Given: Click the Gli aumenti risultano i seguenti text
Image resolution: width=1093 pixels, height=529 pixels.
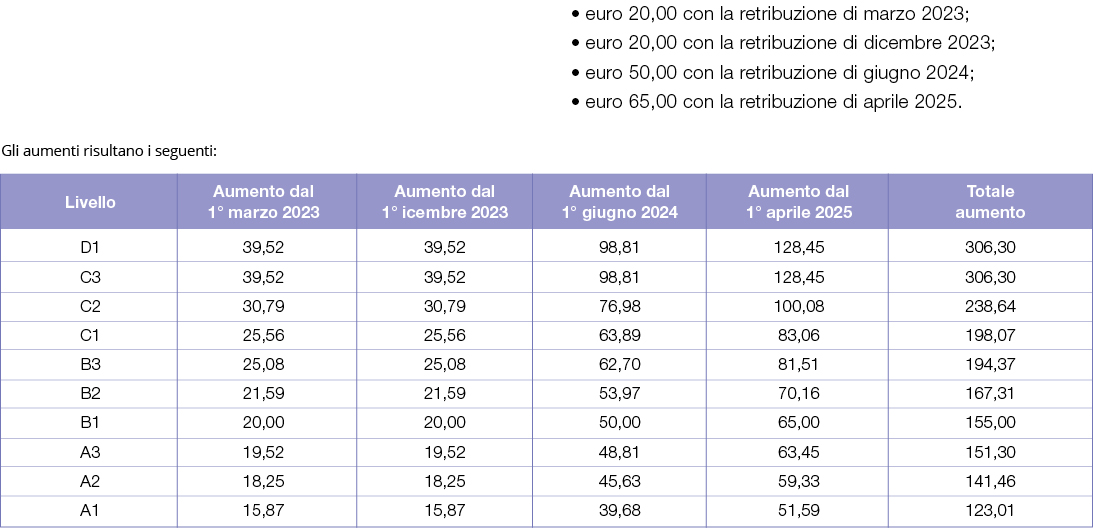Looking at the screenshot, I should pos(109,151).
